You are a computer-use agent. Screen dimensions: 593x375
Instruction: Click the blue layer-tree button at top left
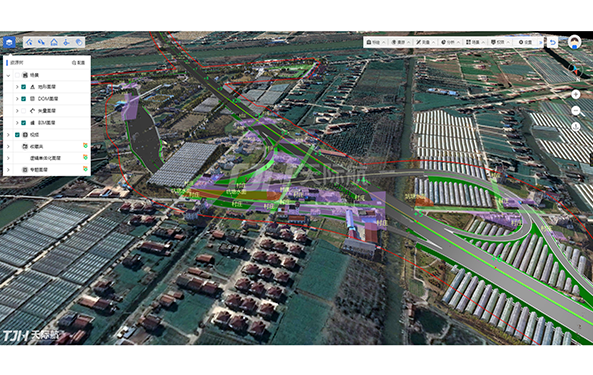[x=9, y=42]
